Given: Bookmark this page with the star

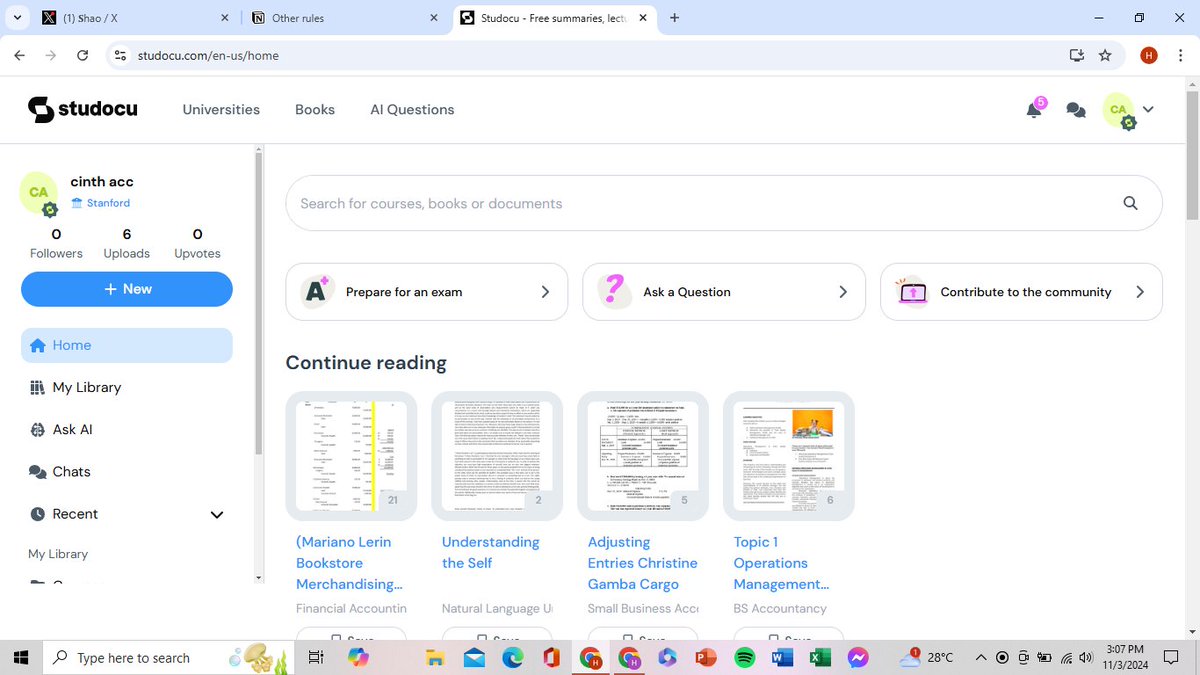Looking at the screenshot, I should [1105, 56].
